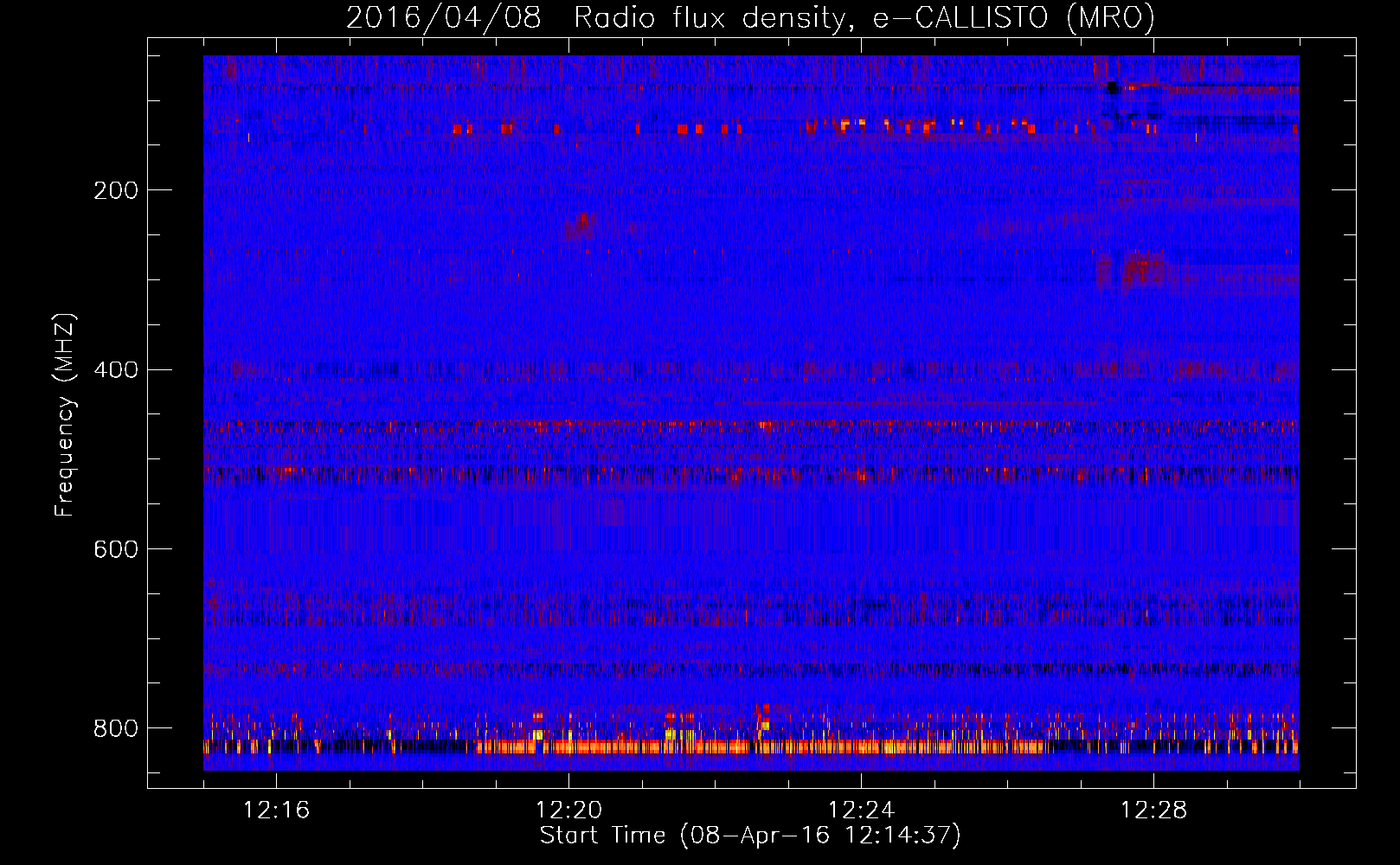
Task: Click the plot title 'Radio flux density, e-CALLISTO (MRO)'
Action: point(864,17)
